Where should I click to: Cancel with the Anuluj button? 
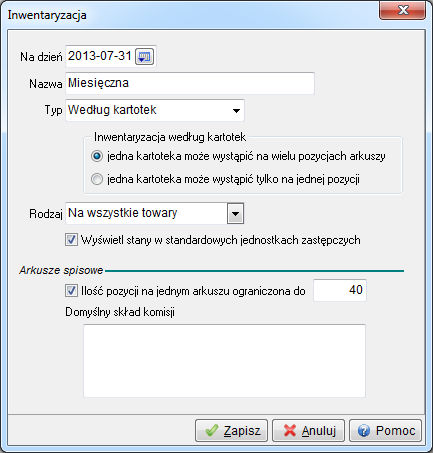(x=308, y=431)
